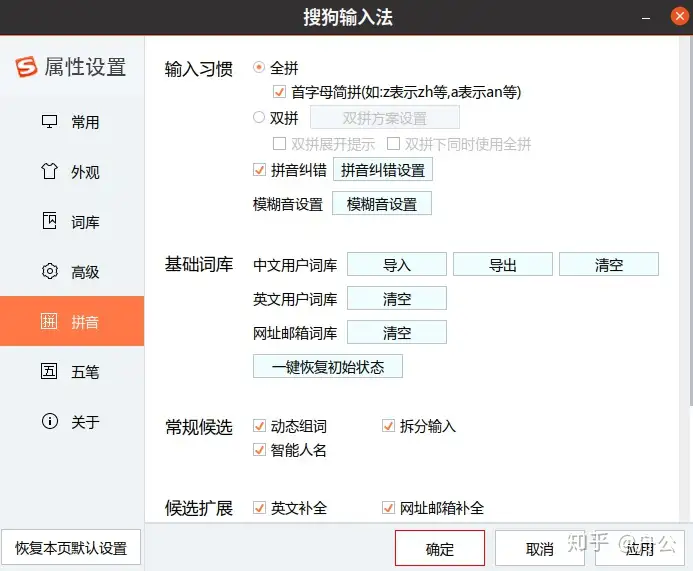Click the gear icon beside 高级

50,271
